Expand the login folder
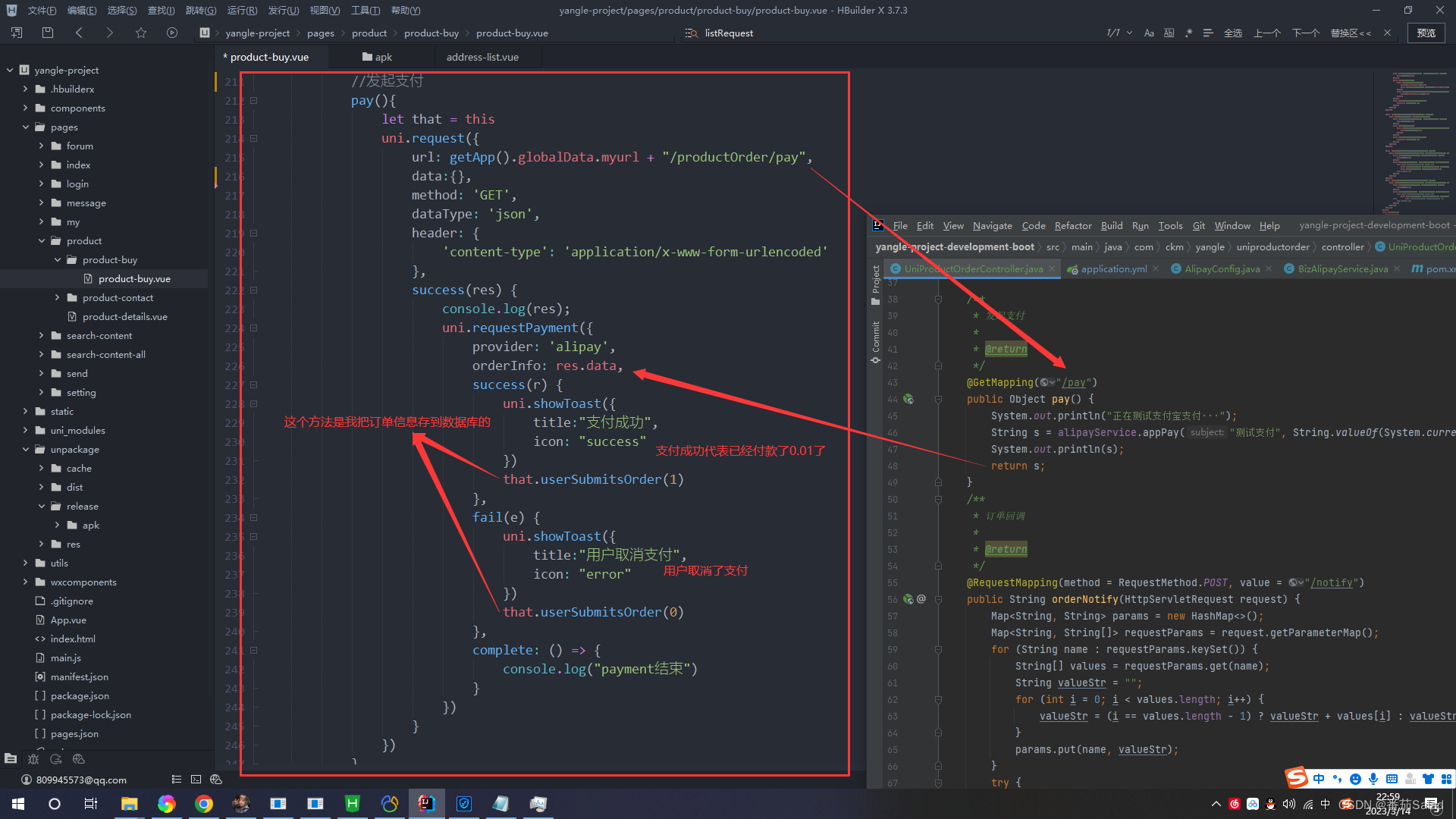 [x=42, y=184]
